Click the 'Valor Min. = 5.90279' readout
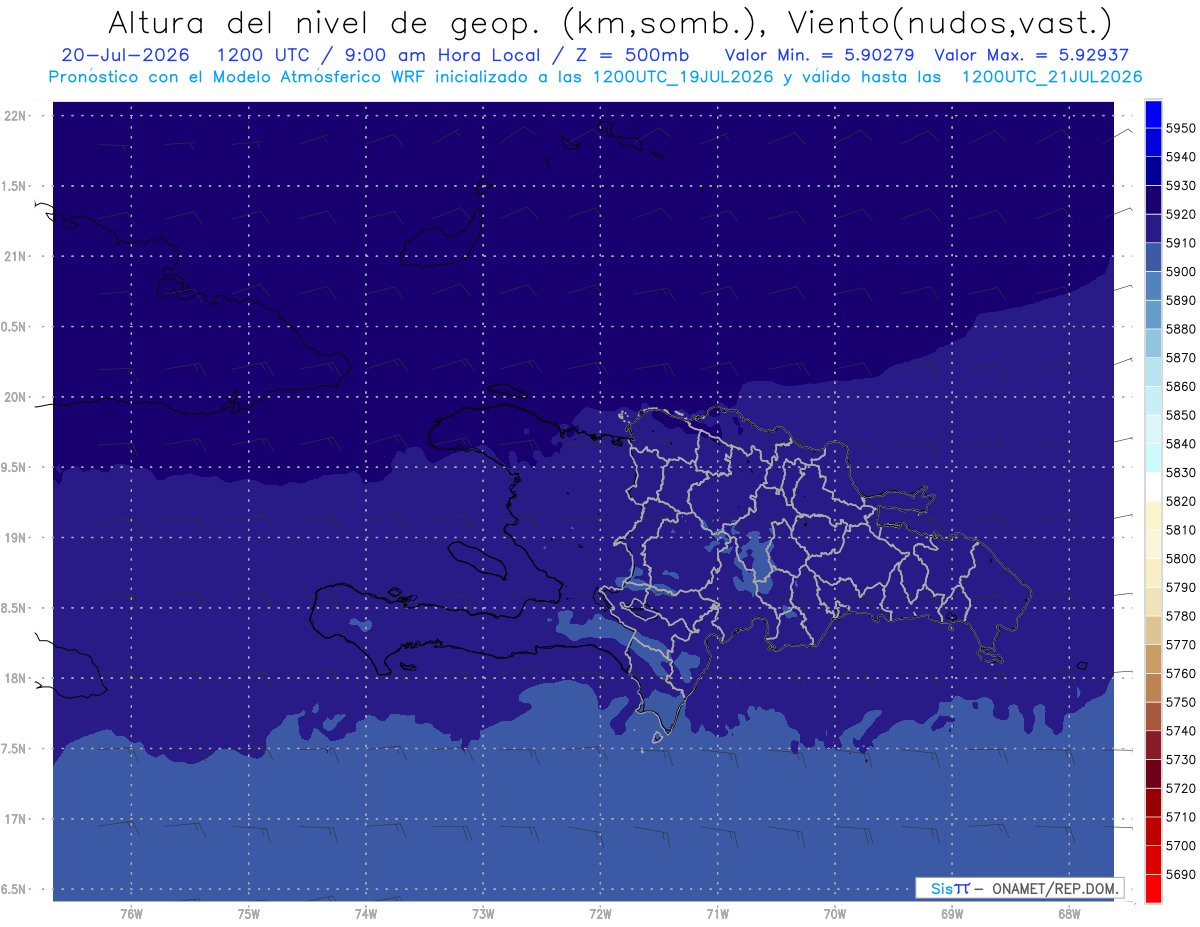The width and height of the screenshot is (1200, 927). [x=819, y=55]
